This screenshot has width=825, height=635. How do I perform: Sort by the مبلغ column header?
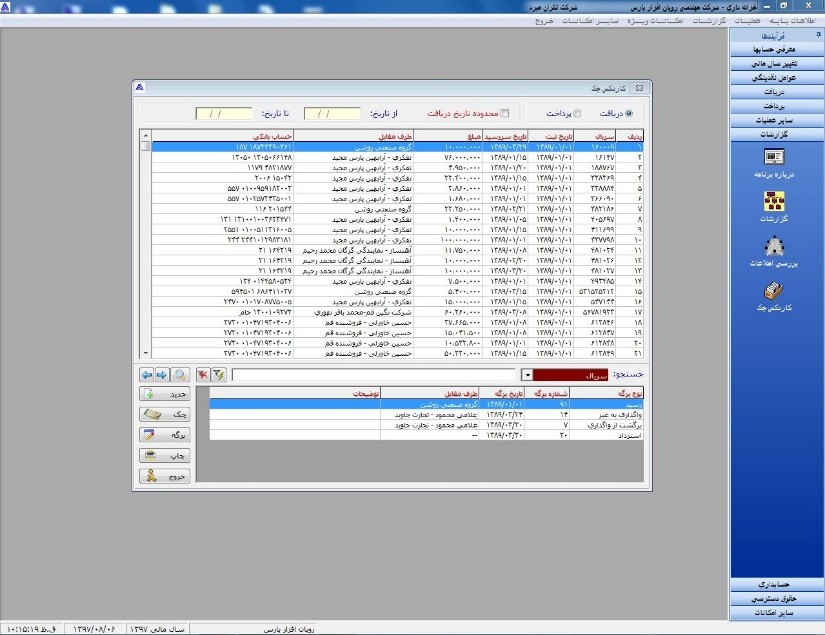[448, 136]
